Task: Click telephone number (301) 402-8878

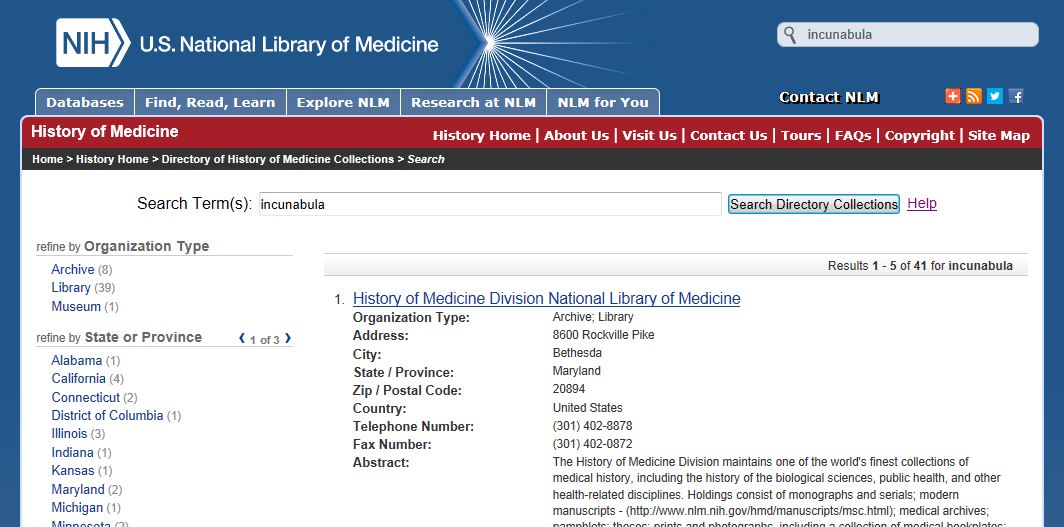Action: (x=592, y=426)
